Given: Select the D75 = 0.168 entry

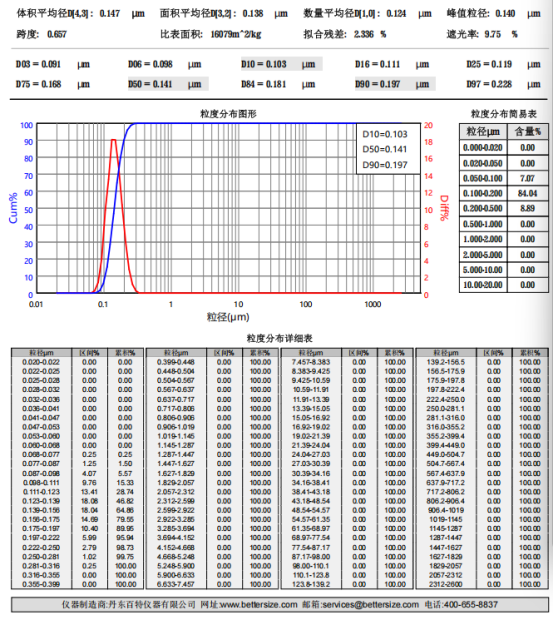Looking at the screenshot, I should pos(53,84).
